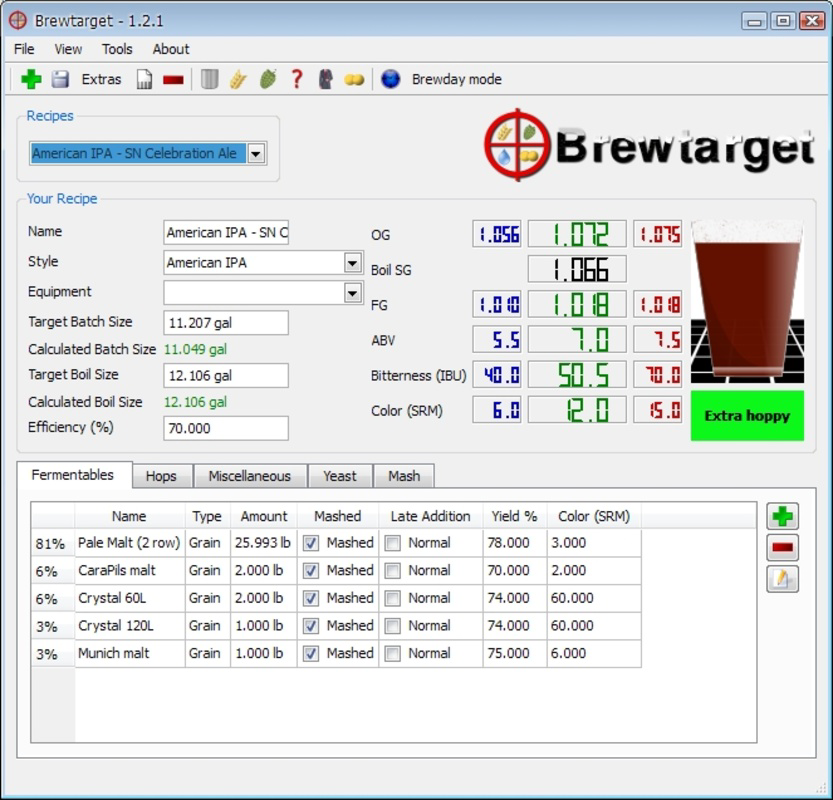Click Brewday mode toolbar button
Screen dimensions: 833x800
click(x=457, y=79)
